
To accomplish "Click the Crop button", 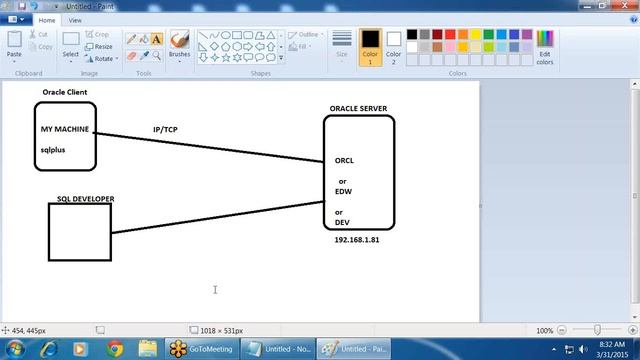I will (97, 34).
